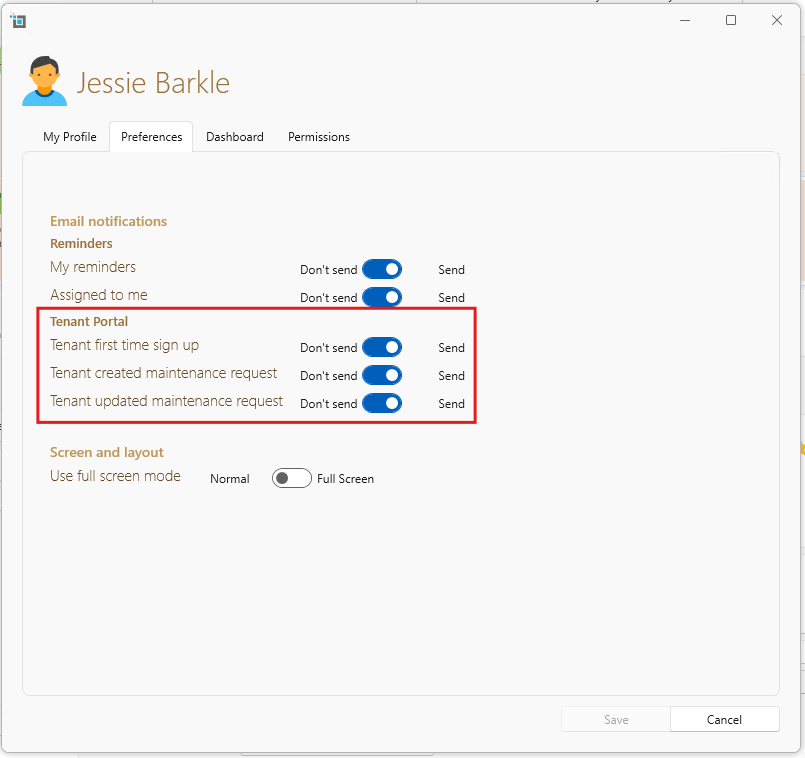Maximize the preferences window
805x758 pixels.
(x=731, y=20)
